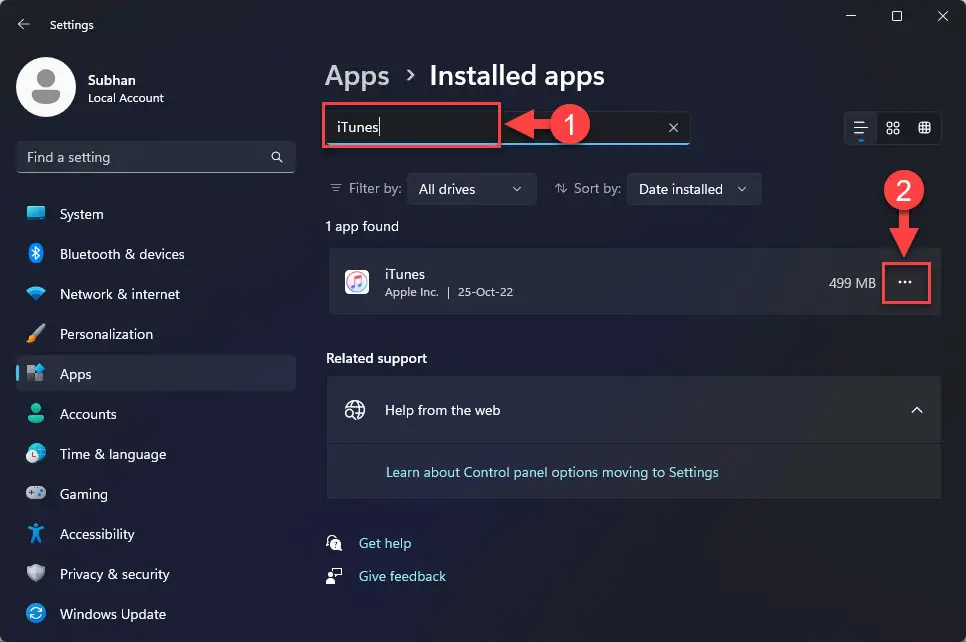Switch to table view layout
This screenshot has width=966, height=642.
click(924, 128)
